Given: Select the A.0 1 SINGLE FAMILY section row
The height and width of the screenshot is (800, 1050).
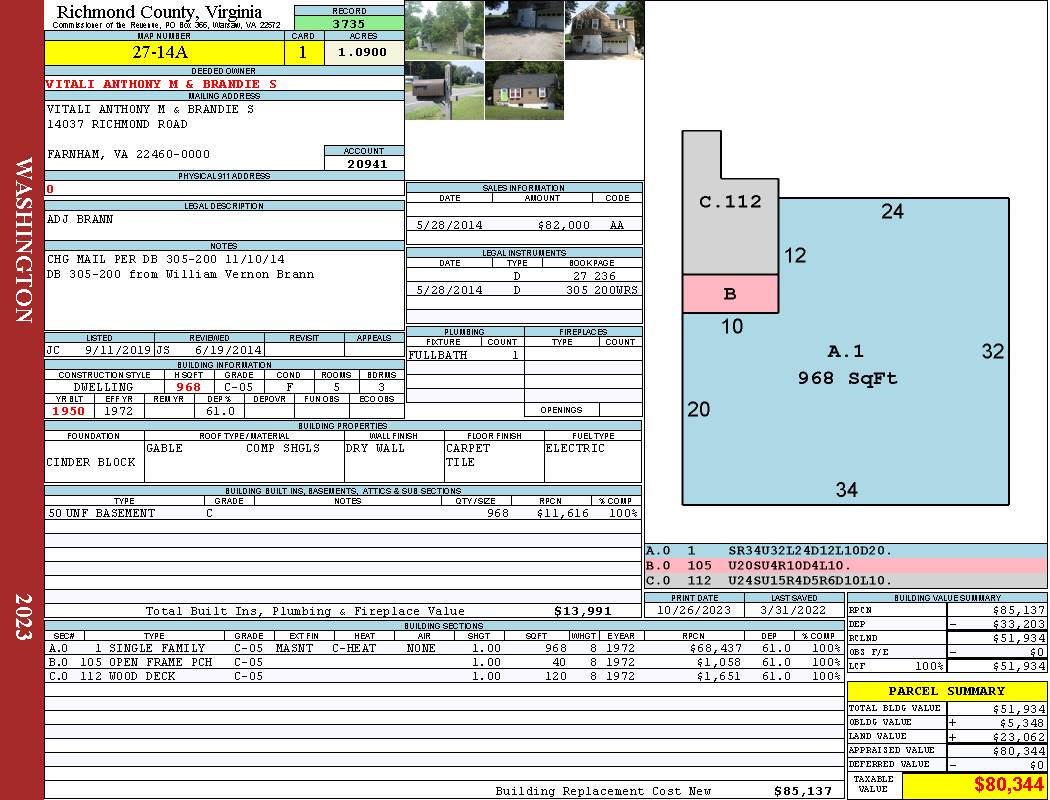Looking at the screenshot, I should [444, 648].
